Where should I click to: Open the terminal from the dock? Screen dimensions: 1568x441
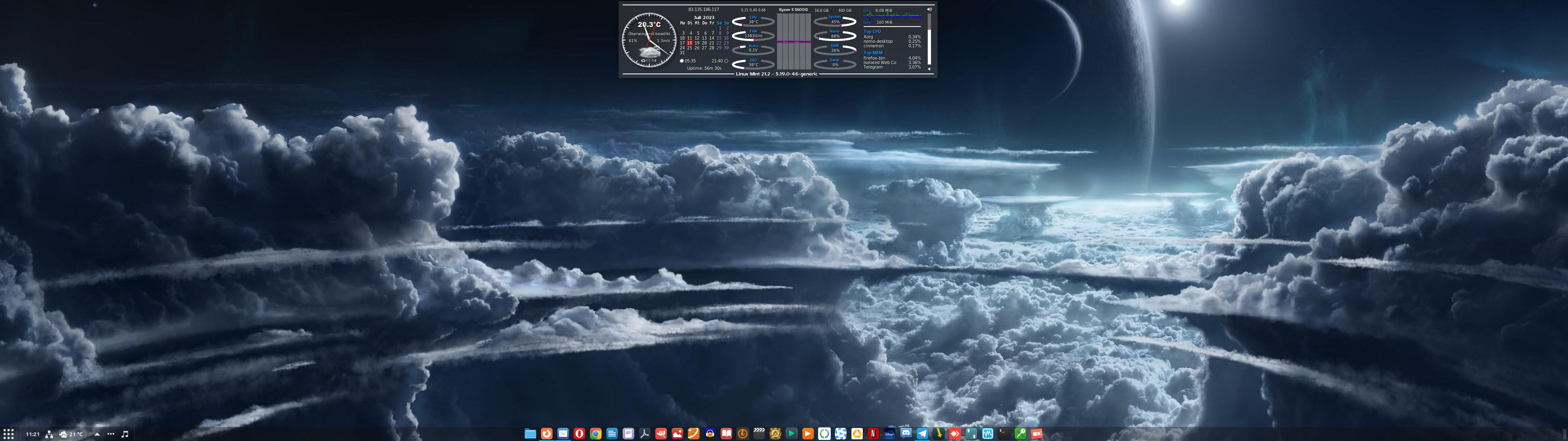tap(1004, 434)
